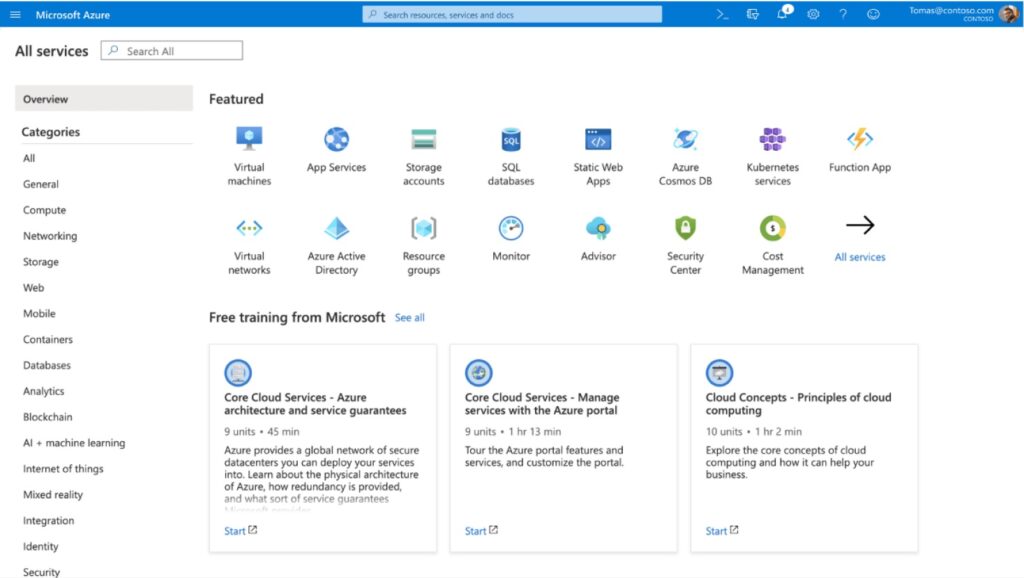The height and width of the screenshot is (578, 1024).
Task: Open Core Cloud Services architecture card title
Action: pyautogui.click(x=315, y=404)
